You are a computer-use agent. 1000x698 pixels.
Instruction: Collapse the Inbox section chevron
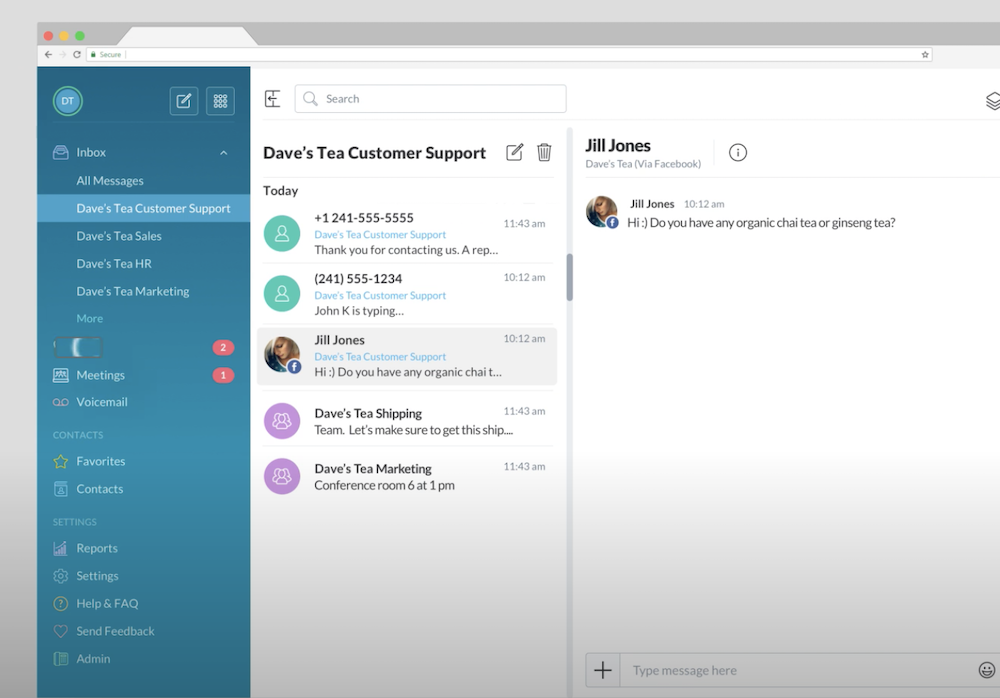coord(223,153)
